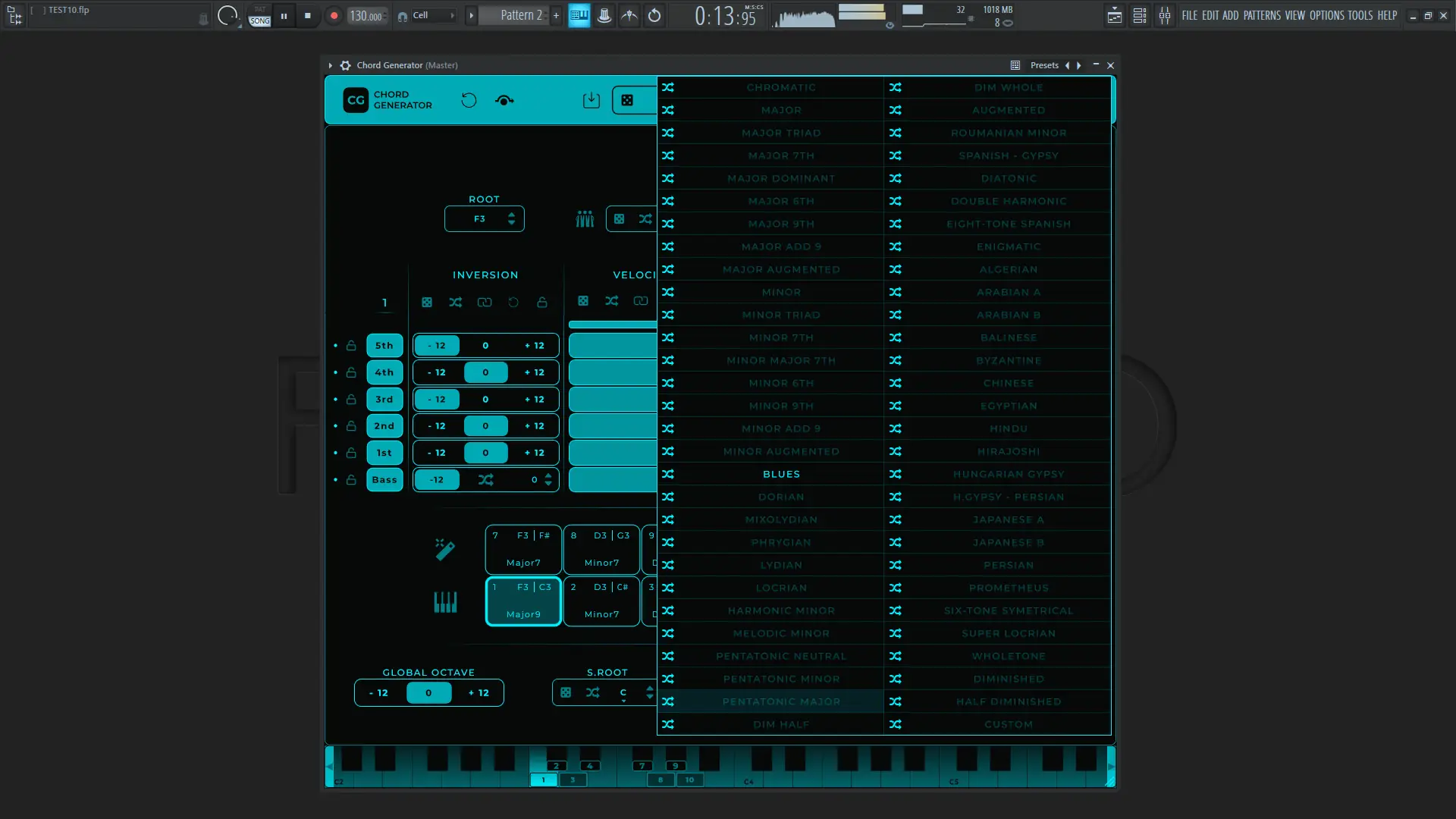
Task: Click the magic wand icon beside chord pads
Action: point(445,549)
